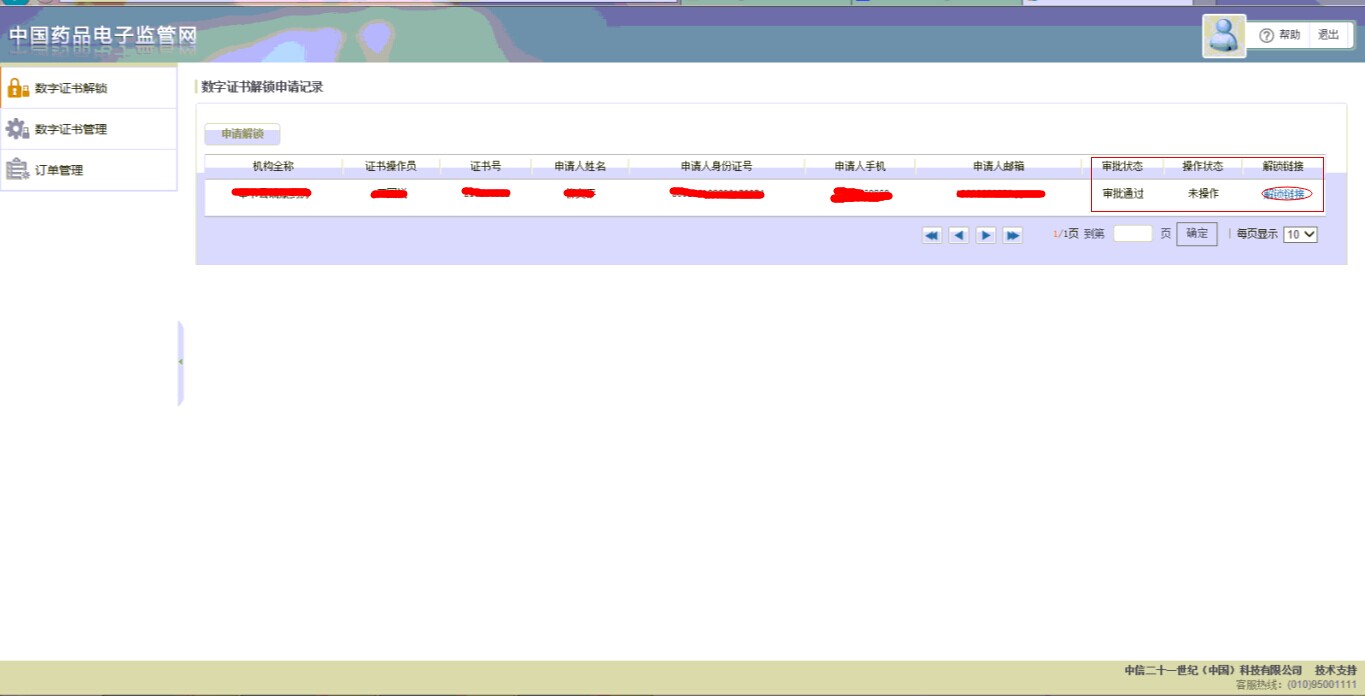Jump to the first page of records

(x=932, y=235)
